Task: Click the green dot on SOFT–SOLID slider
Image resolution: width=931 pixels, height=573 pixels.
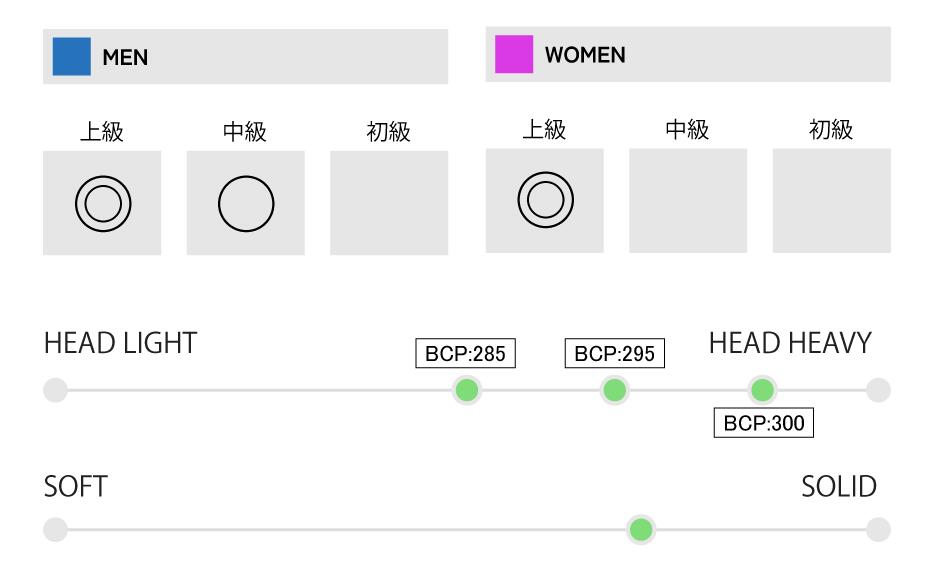Action: pyautogui.click(x=641, y=529)
